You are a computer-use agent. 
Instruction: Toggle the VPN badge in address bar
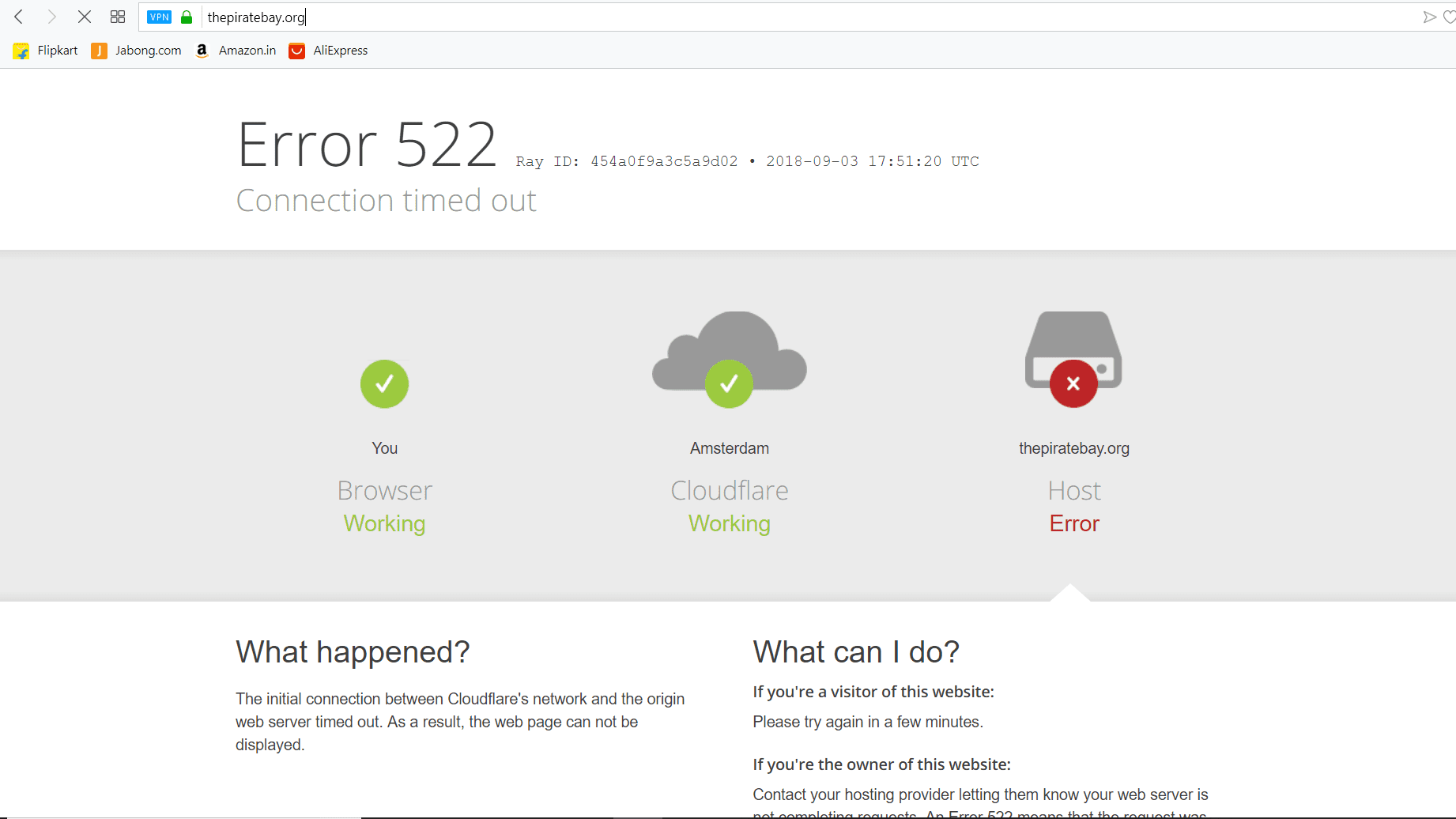160,17
